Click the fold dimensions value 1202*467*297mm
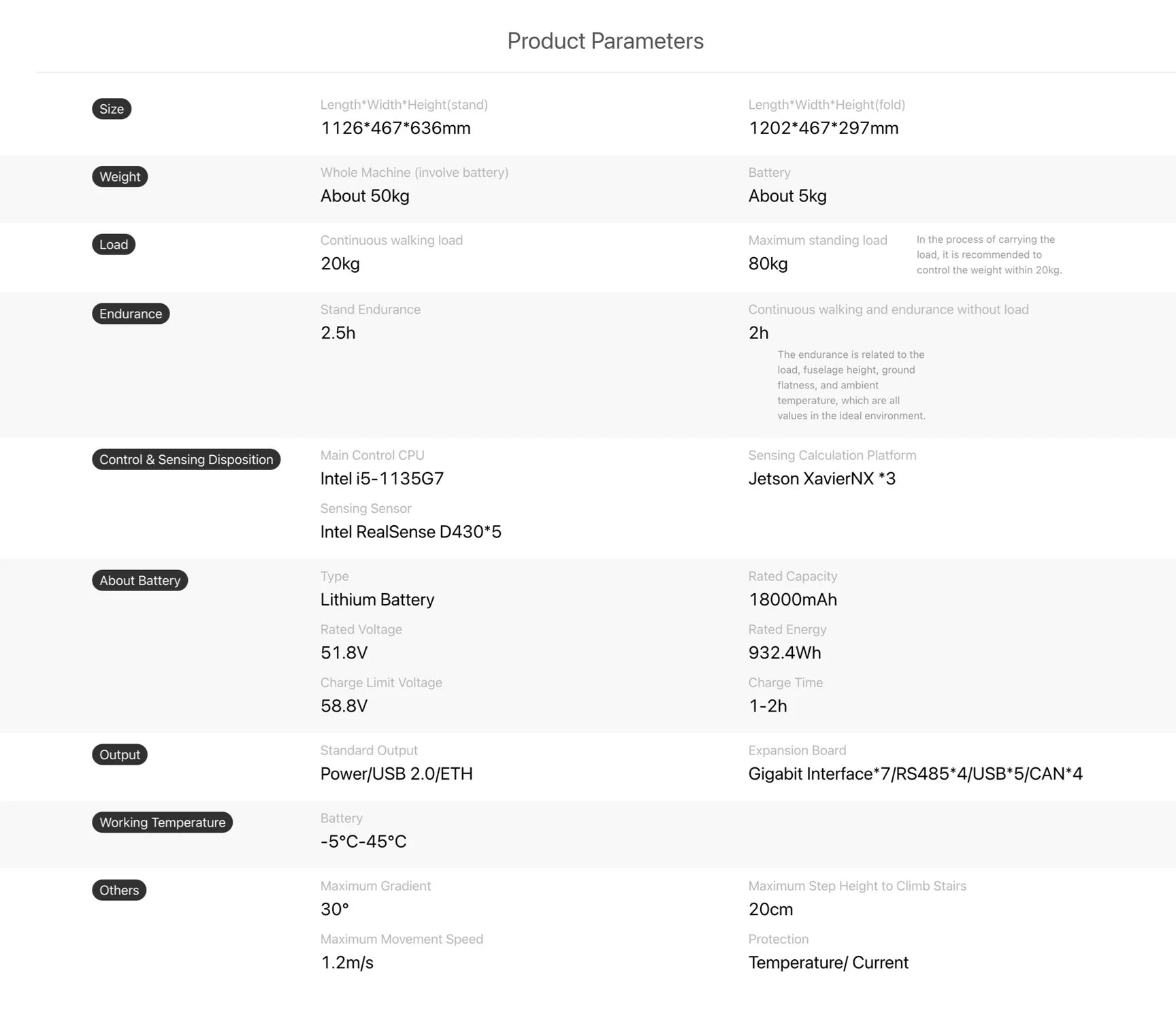1176x1032 pixels. (x=823, y=129)
